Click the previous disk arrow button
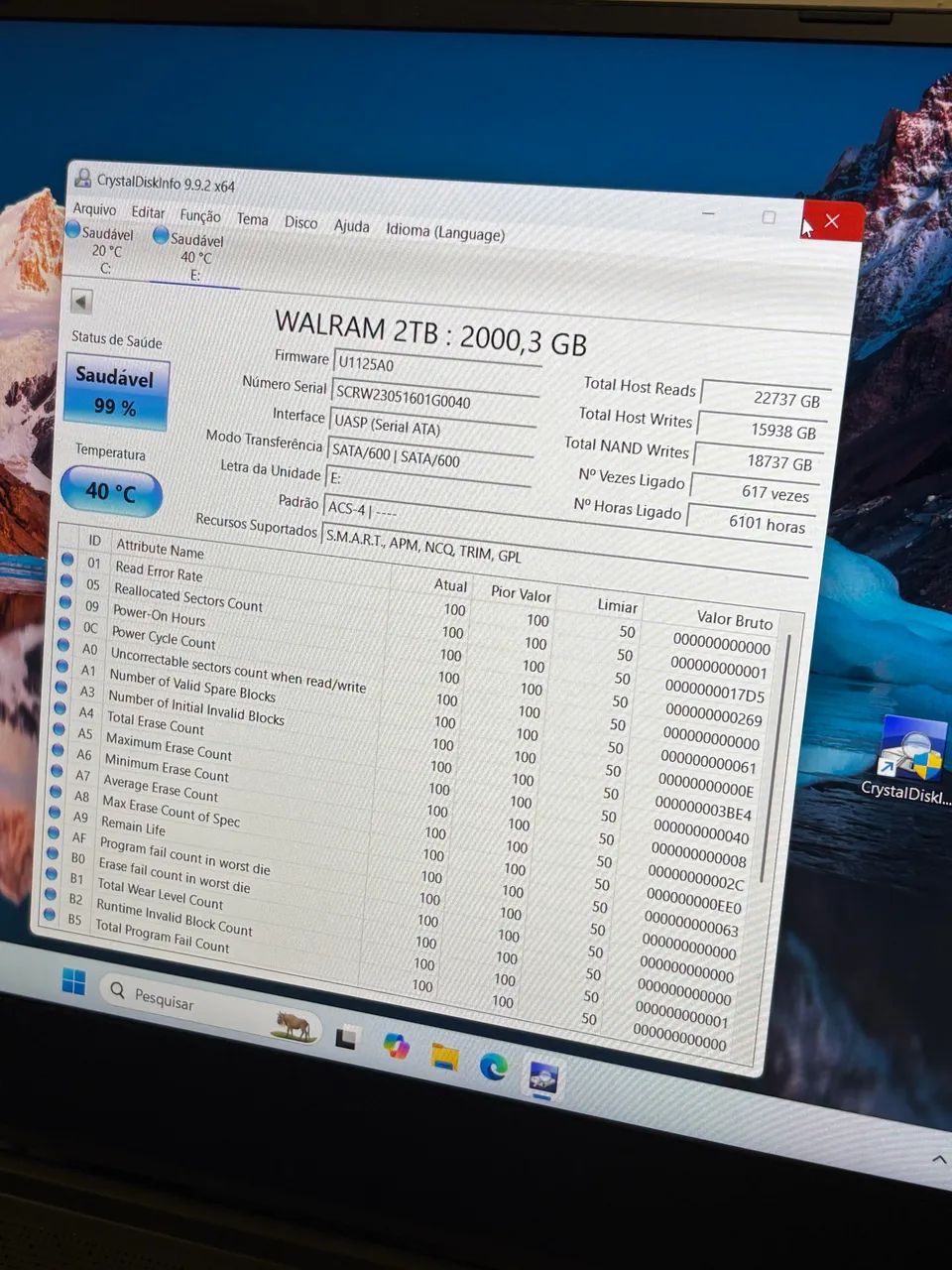This screenshot has height=1270, width=952. click(x=81, y=302)
